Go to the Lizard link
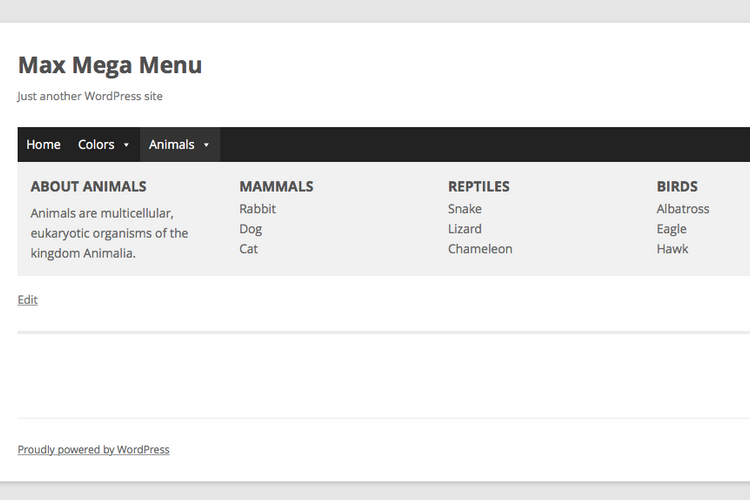 pyautogui.click(x=464, y=229)
